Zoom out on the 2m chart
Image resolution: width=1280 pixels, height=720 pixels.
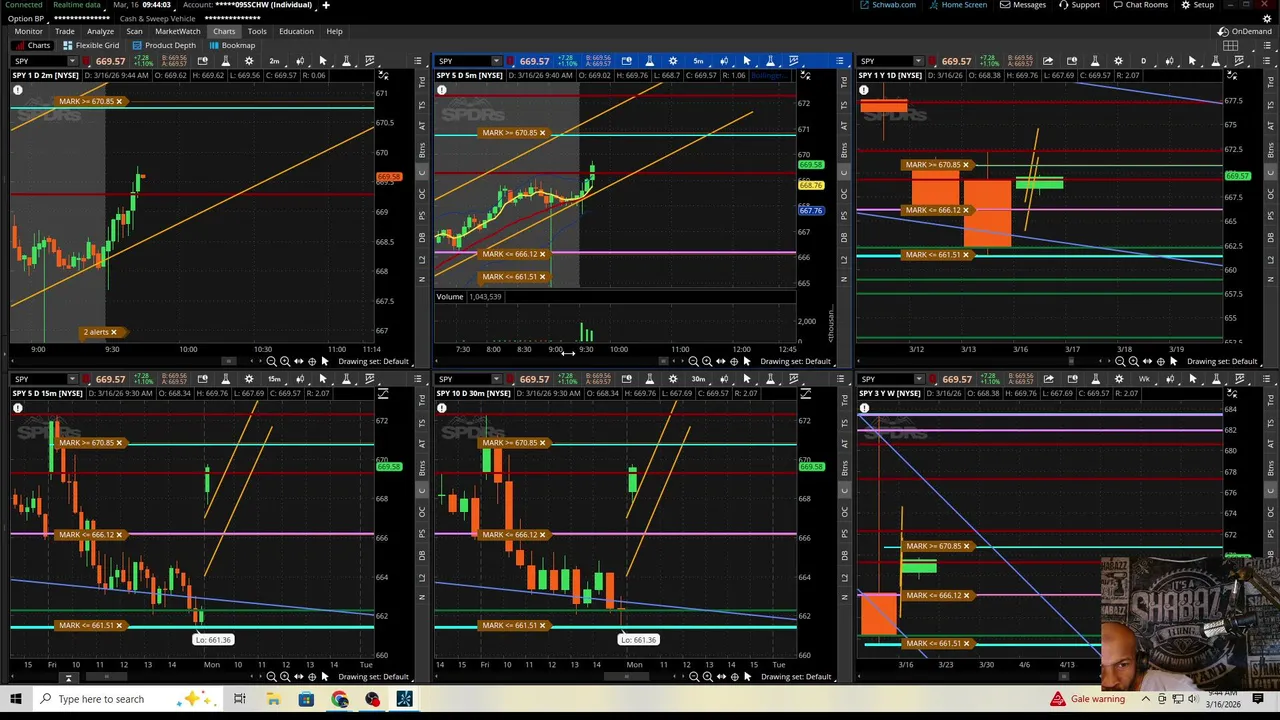[x=271, y=361]
